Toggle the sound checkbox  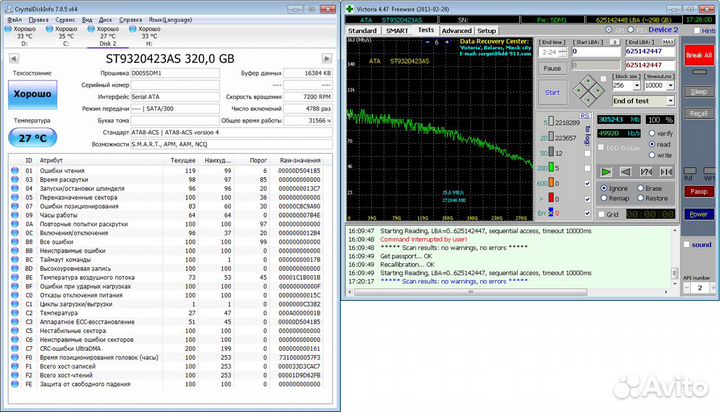click(688, 243)
